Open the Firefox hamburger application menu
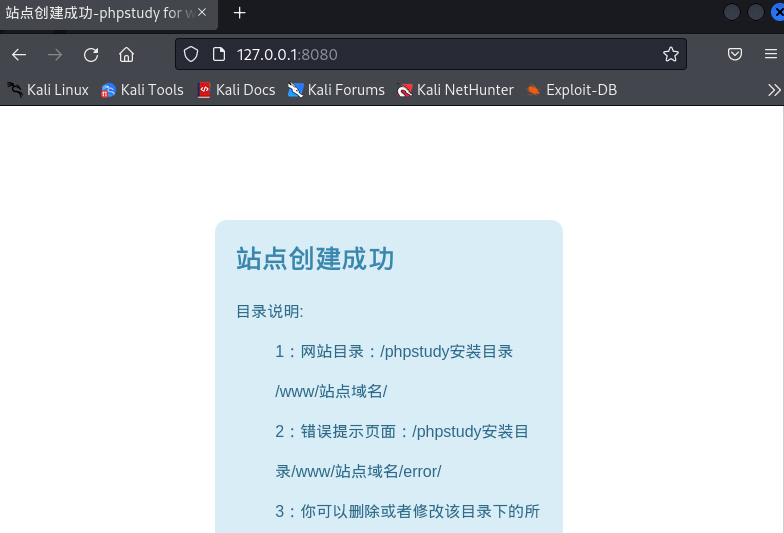Image resolution: width=784 pixels, height=533 pixels. click(x=770, y=54)
